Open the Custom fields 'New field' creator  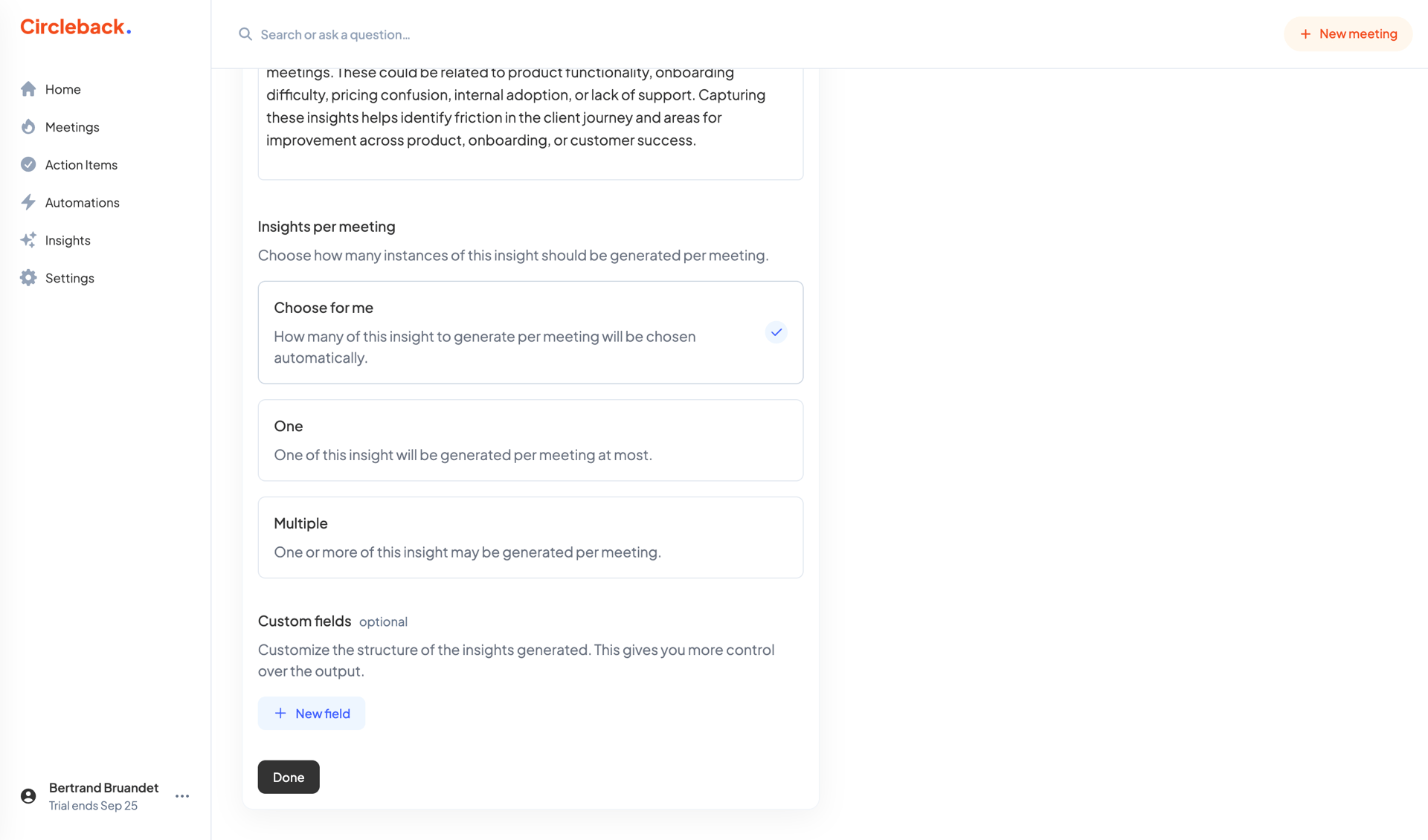click(311, 713)
